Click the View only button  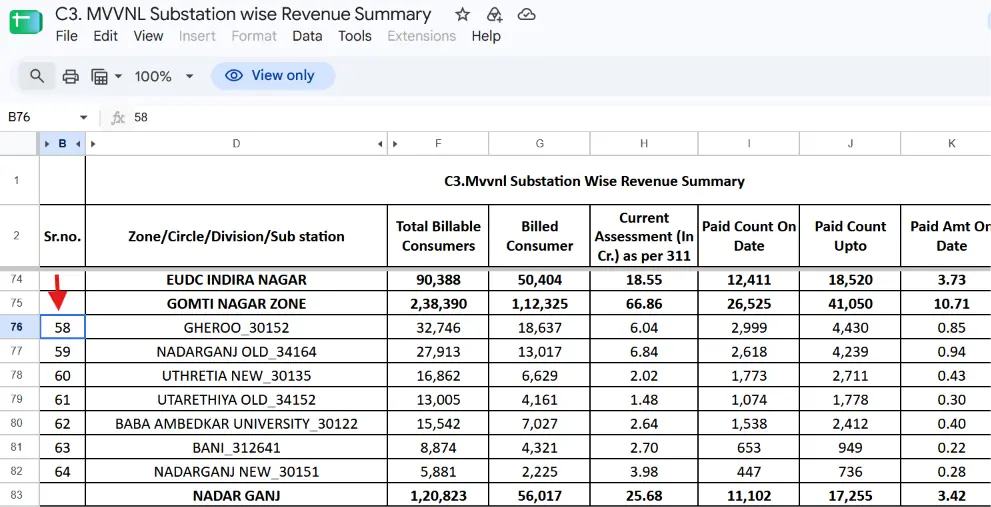[272, 76]
